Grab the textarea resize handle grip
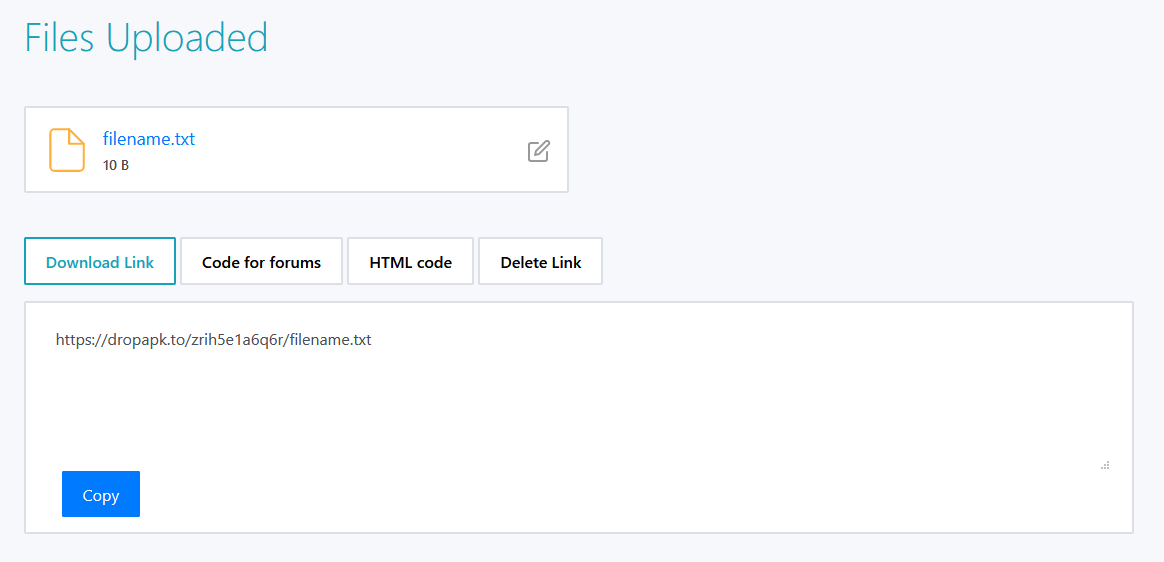The height and width of the screenshot is (562, 1164). (x=1105, y=465)
